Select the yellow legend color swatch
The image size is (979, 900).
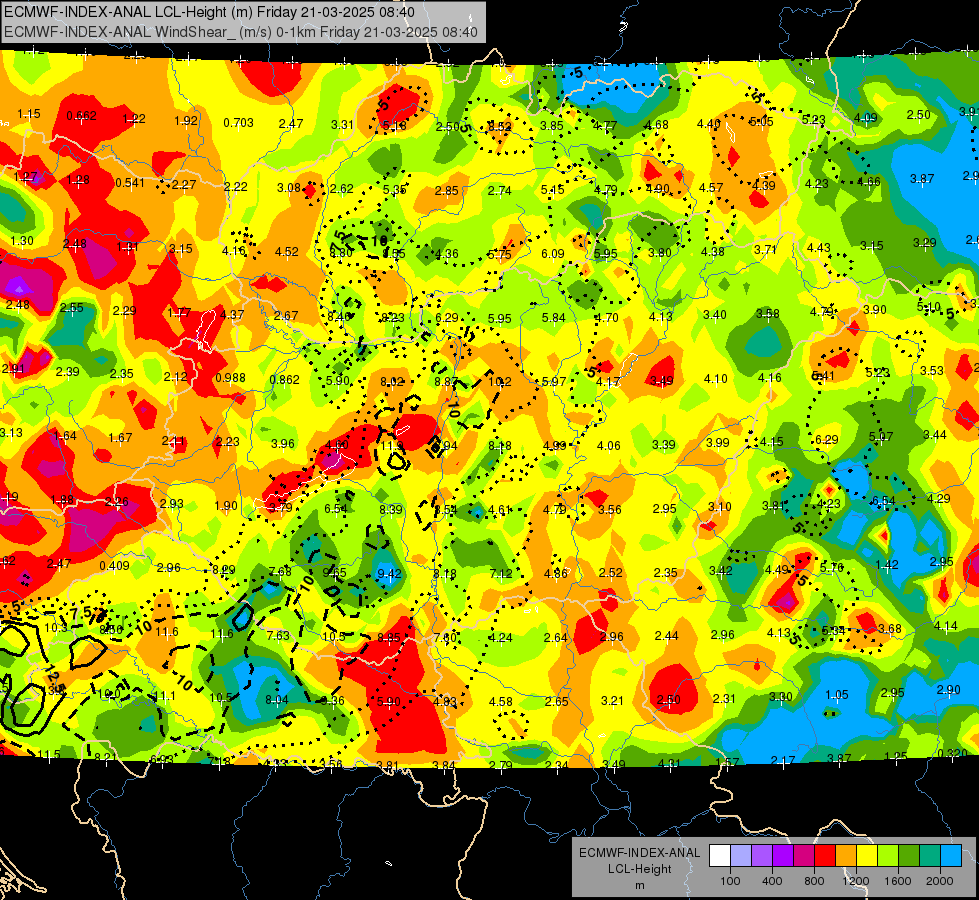point(867,856)
